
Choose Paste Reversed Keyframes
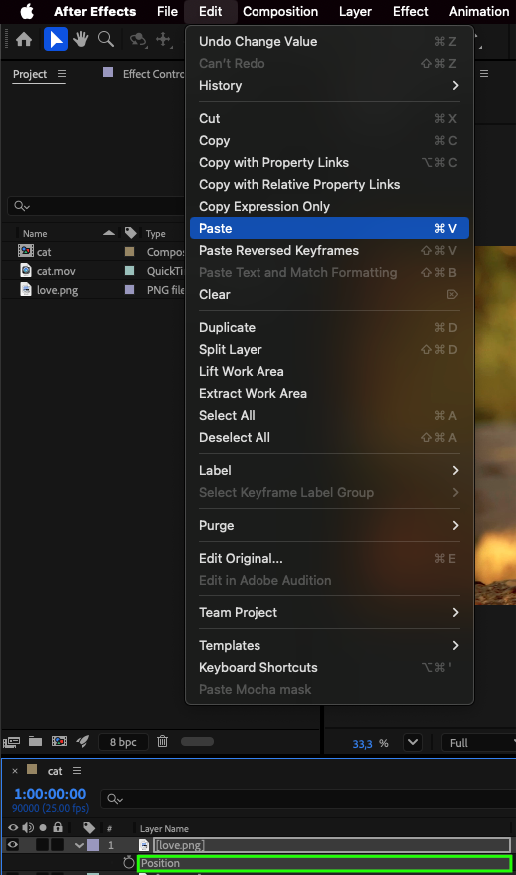[329, 250]
